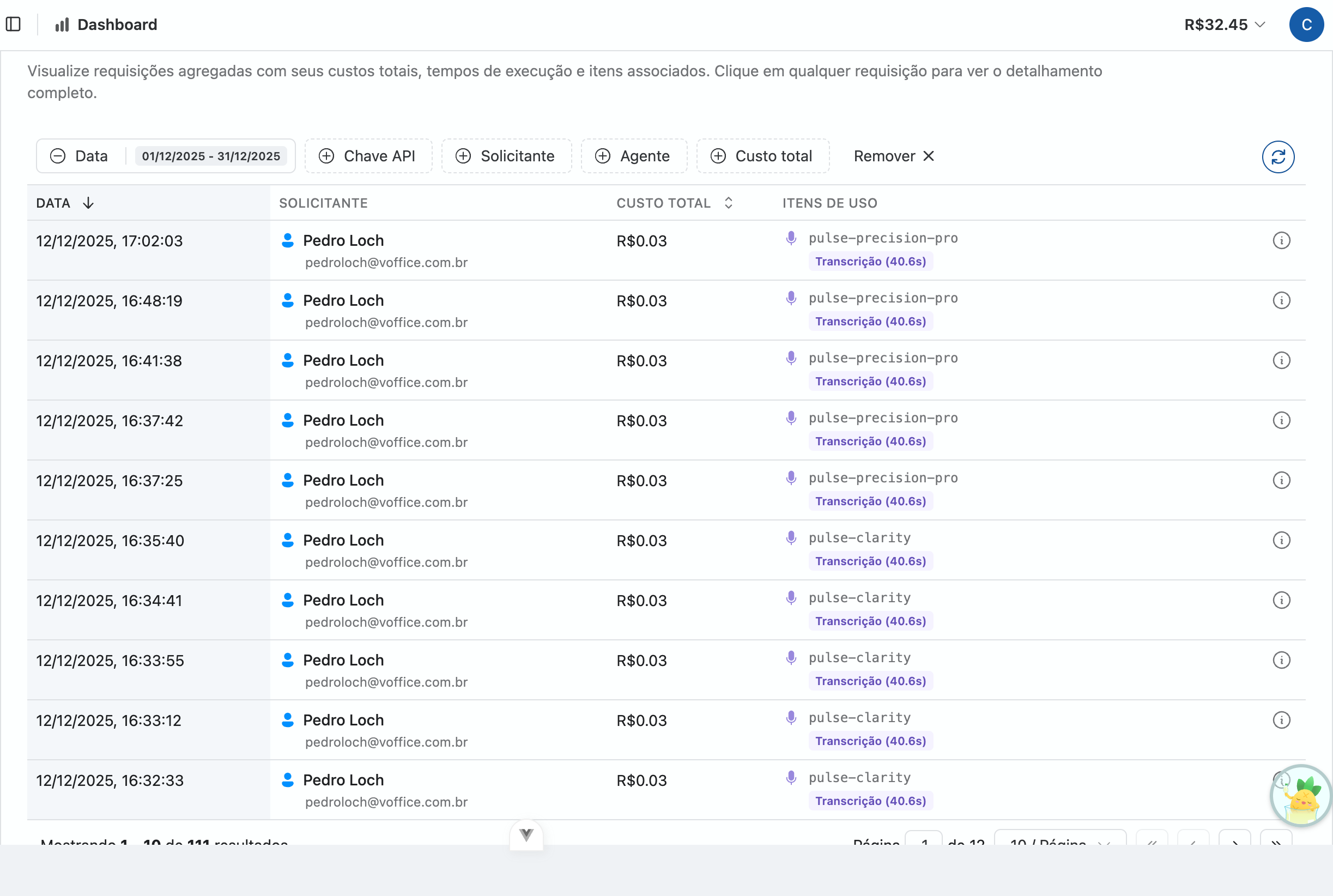1333x896 pixels.
Task: Open info for the 16:41:38 request
Action: [1281, 361]
